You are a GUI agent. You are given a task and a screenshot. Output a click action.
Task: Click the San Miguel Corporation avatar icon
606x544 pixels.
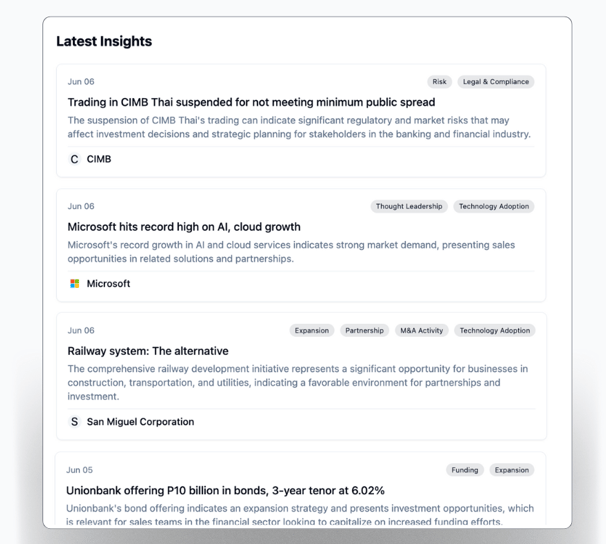tap(74, 422)
